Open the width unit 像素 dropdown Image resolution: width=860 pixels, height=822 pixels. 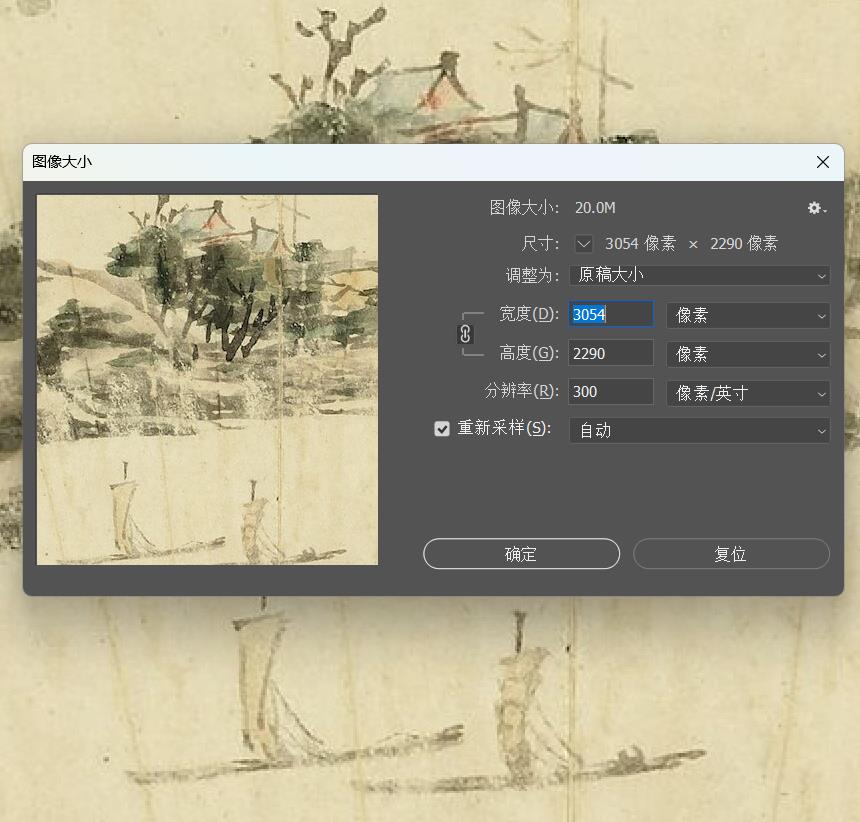(x=748, y=315)
